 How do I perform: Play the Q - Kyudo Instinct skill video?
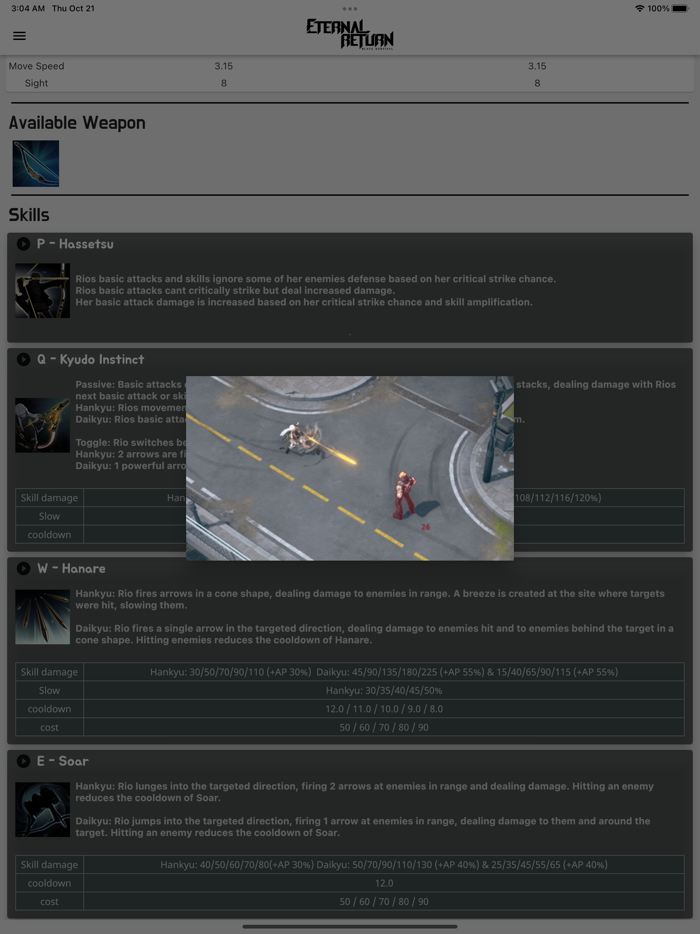23,359
